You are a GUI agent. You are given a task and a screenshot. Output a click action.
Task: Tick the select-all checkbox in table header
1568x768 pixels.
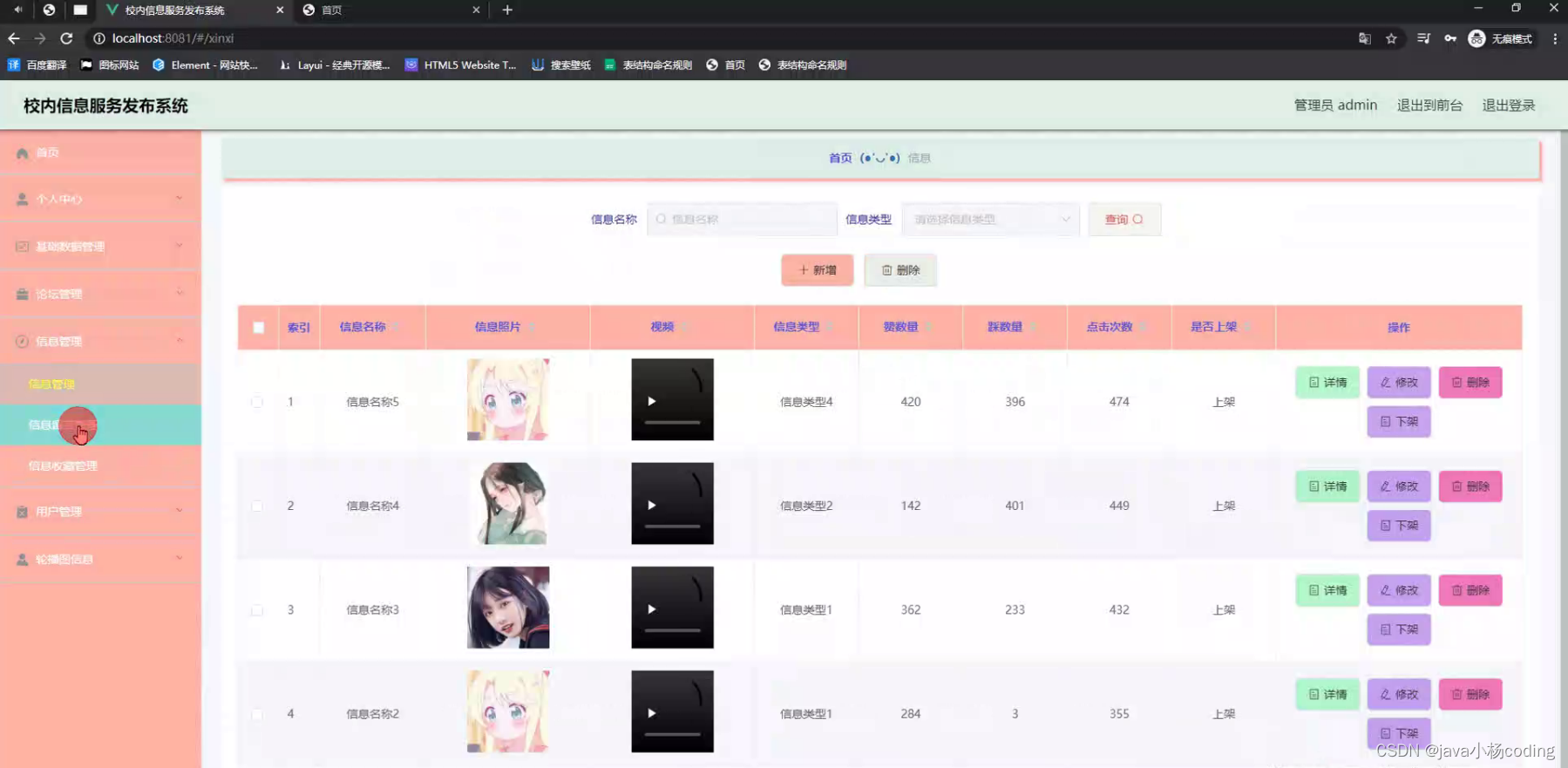coord(259,328)
